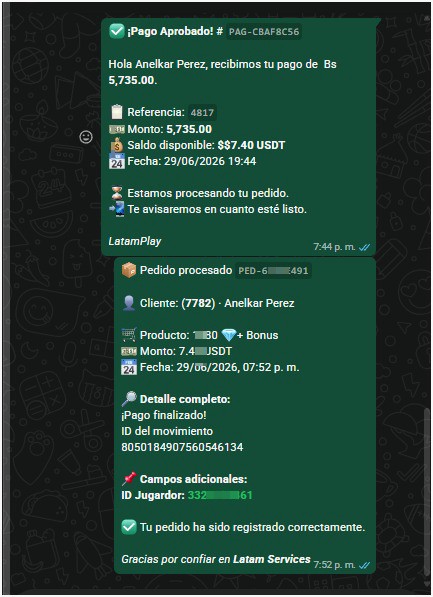Click the checkmark emoji beside Tu pedido ha sido registrado

[129, 527]
